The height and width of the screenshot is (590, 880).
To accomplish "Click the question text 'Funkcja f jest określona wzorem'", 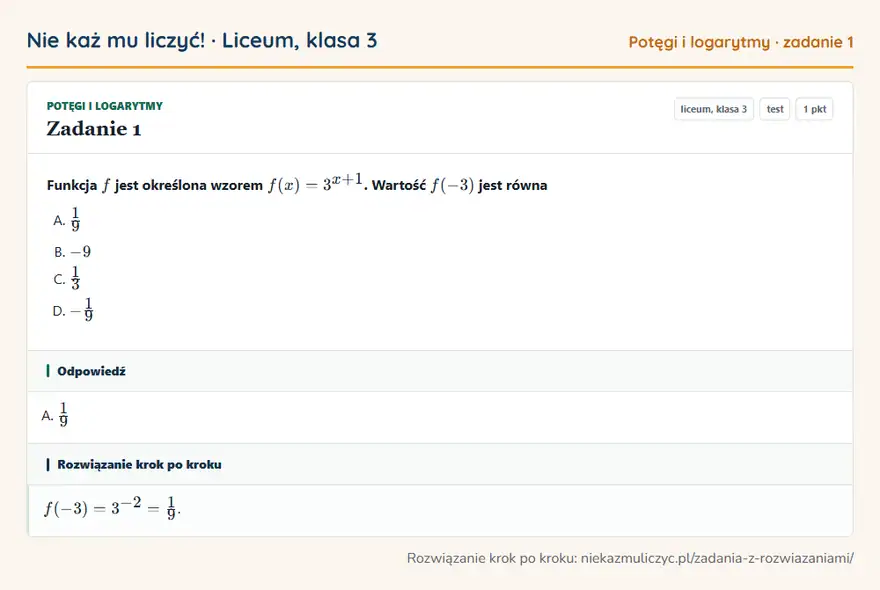I will click(155, 185).
